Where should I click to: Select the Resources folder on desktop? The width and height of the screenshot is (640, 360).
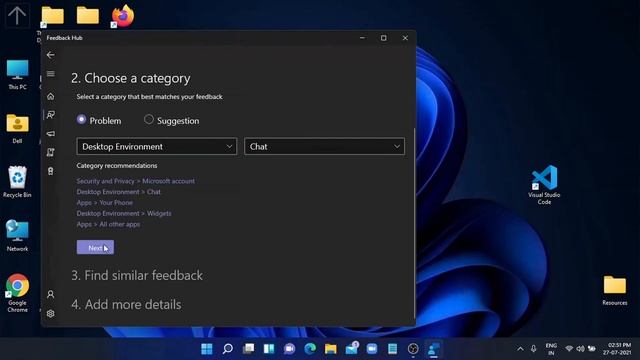(x=615, y=290)
